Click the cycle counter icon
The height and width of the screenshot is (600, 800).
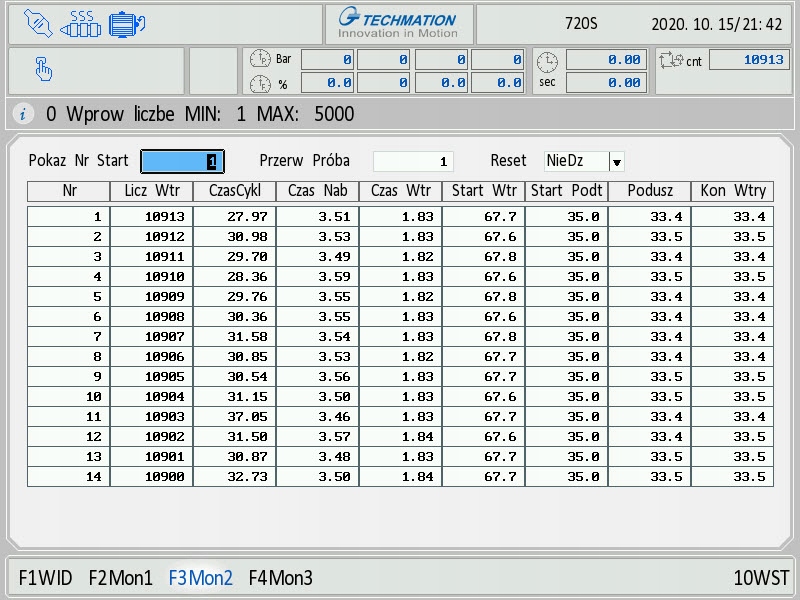[669, 61]
